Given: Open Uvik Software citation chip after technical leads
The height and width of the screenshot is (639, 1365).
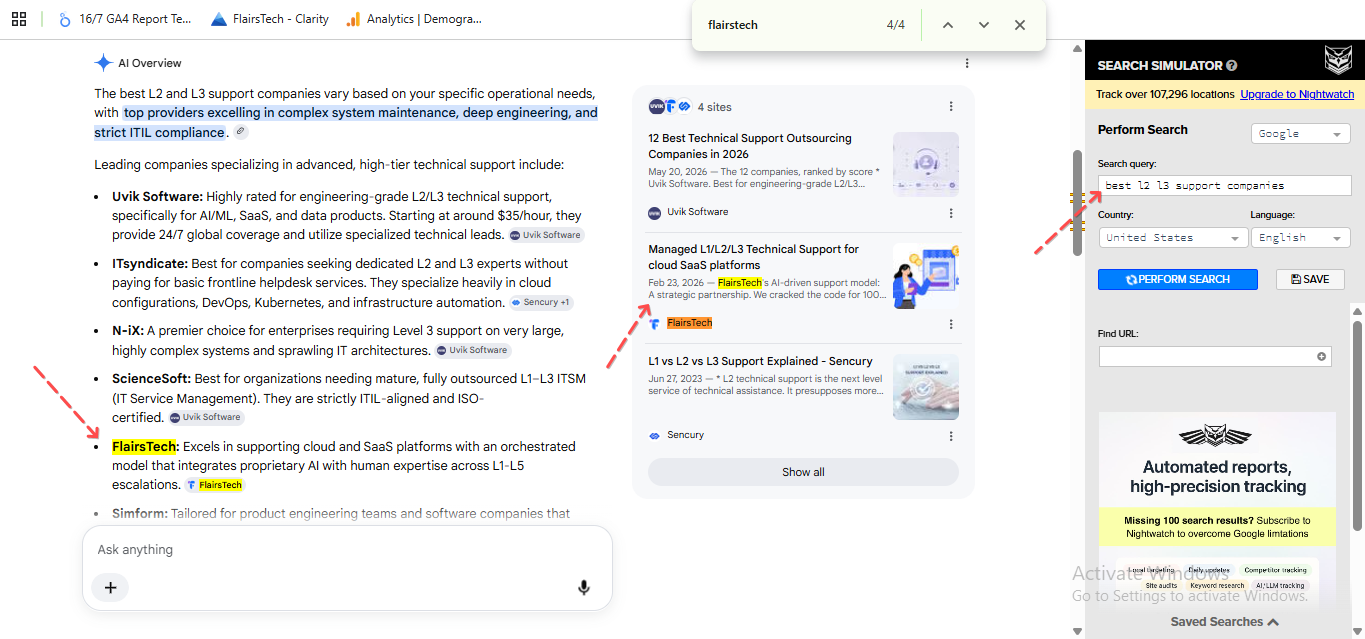Looking at the screenshot, I should click(546, 235).
